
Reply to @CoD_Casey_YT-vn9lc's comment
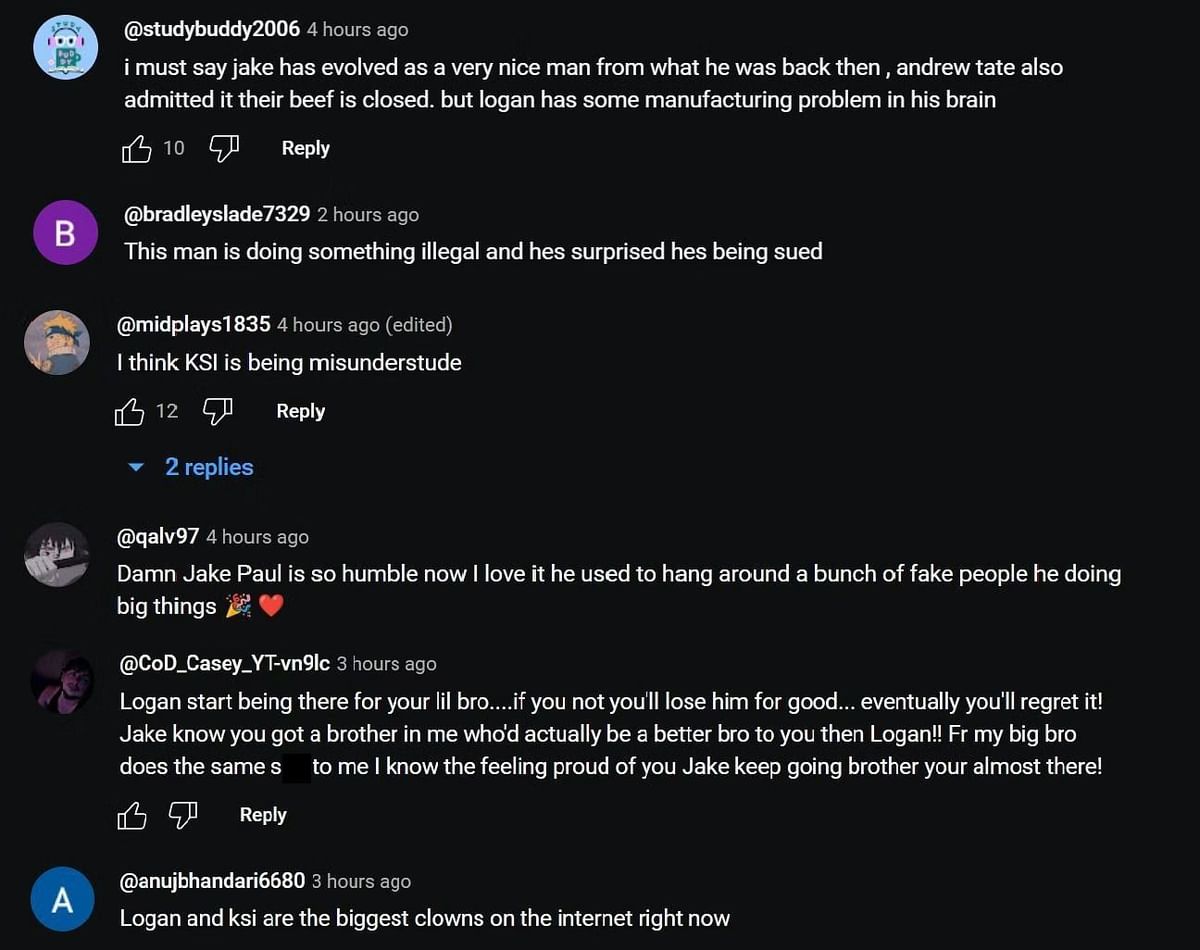tap(262, 814)
